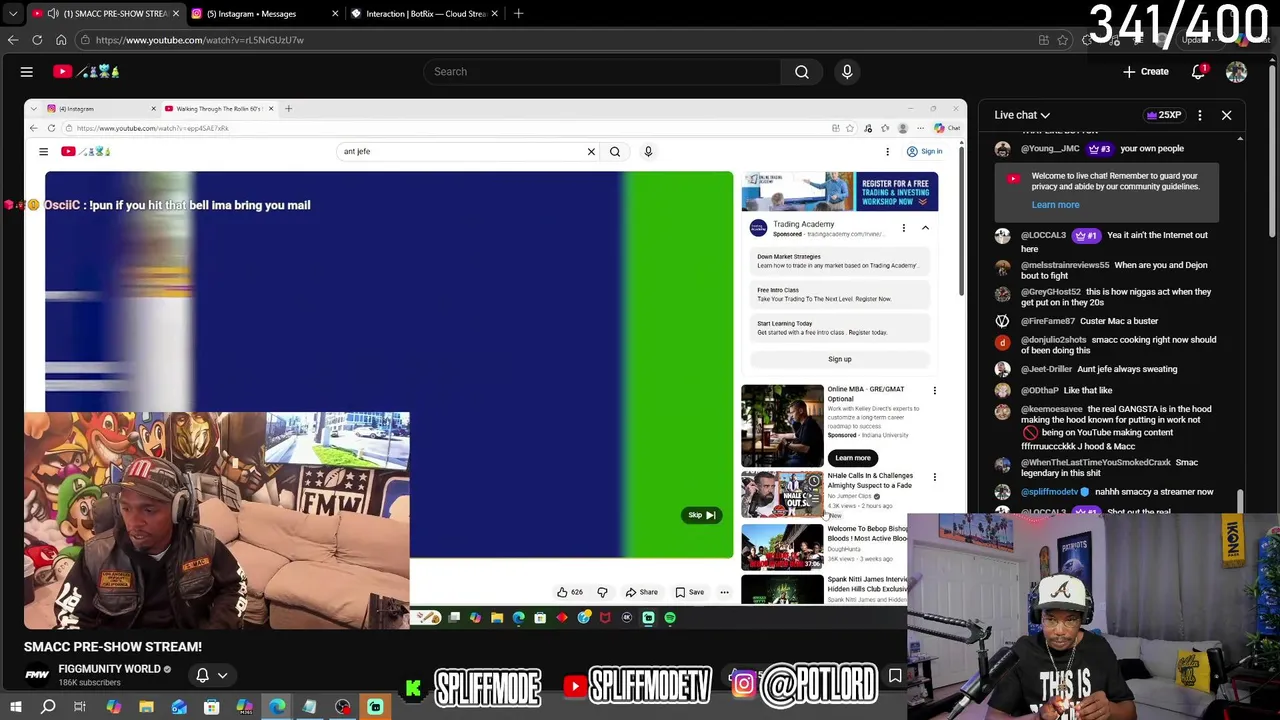Open Microsoft Edge from the bottom taskbar
The height and width of the screenshot is (720, 1280).
277,707
